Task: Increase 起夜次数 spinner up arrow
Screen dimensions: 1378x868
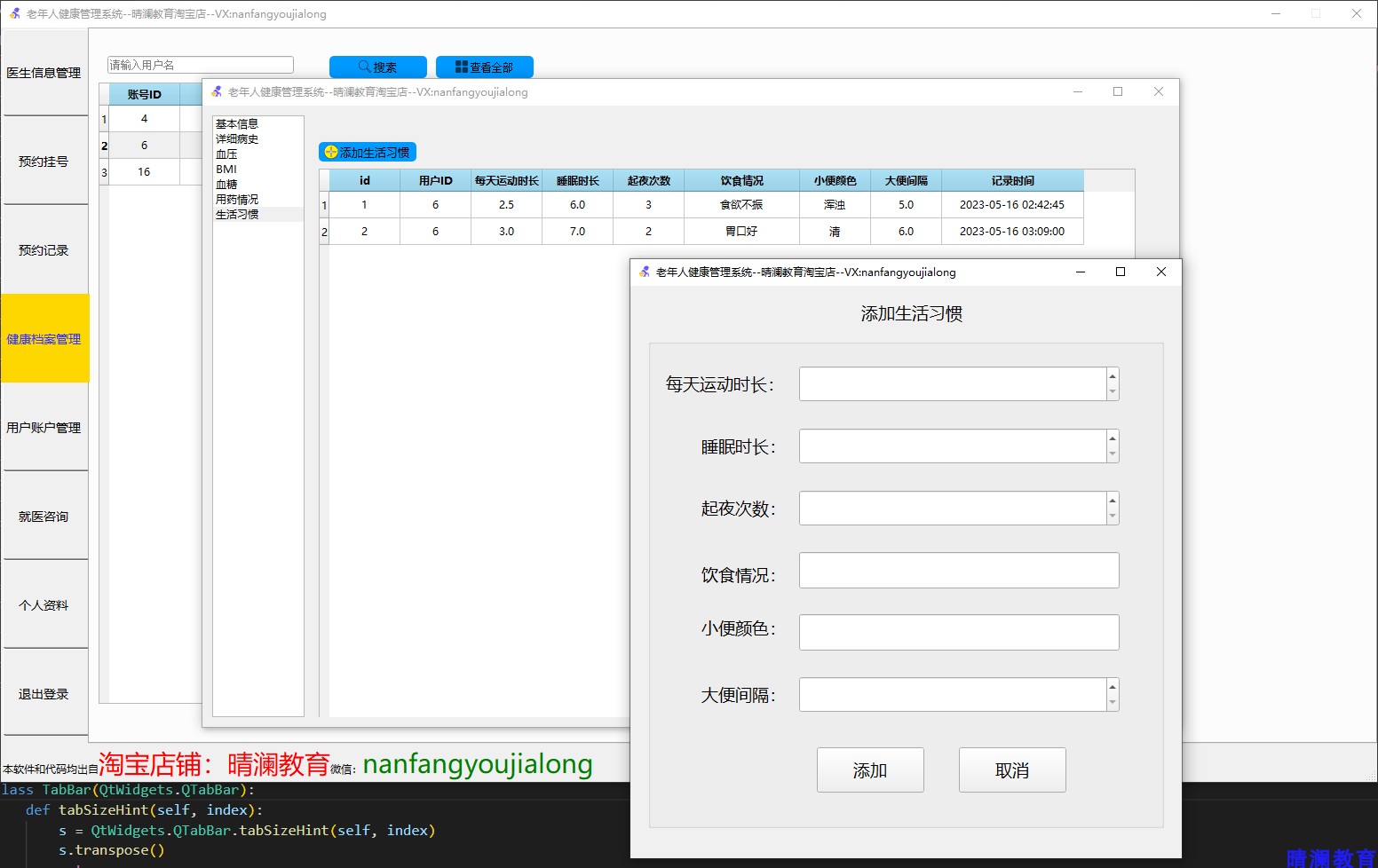Action: click(1113, 500)
